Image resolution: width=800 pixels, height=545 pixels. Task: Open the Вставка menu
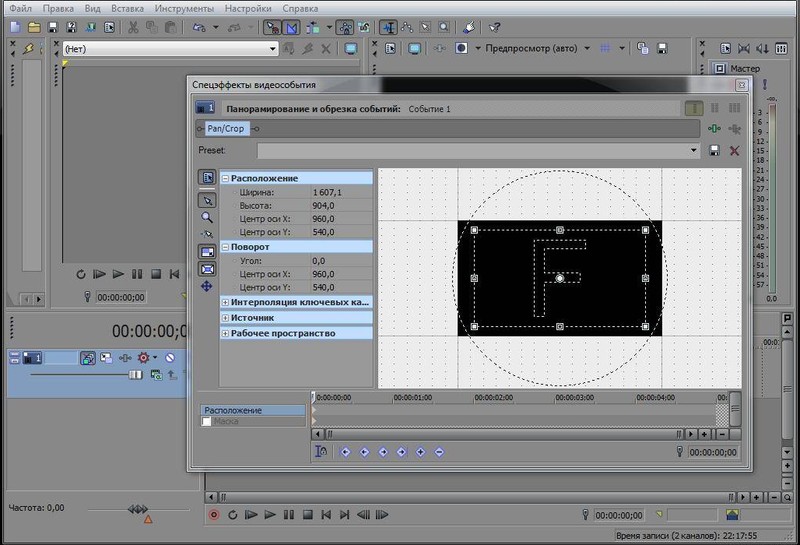click(x=128, y=8)
